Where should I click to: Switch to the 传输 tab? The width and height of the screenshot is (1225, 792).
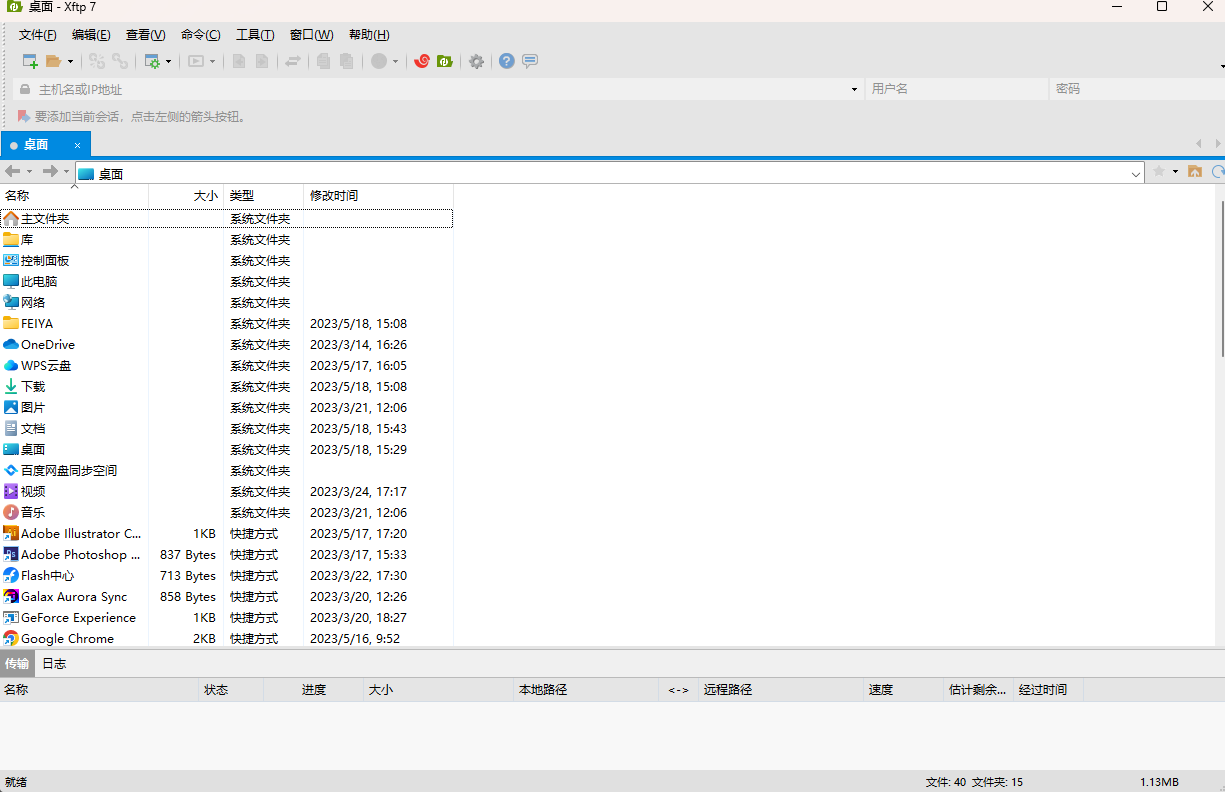click(x=17, y=663)
